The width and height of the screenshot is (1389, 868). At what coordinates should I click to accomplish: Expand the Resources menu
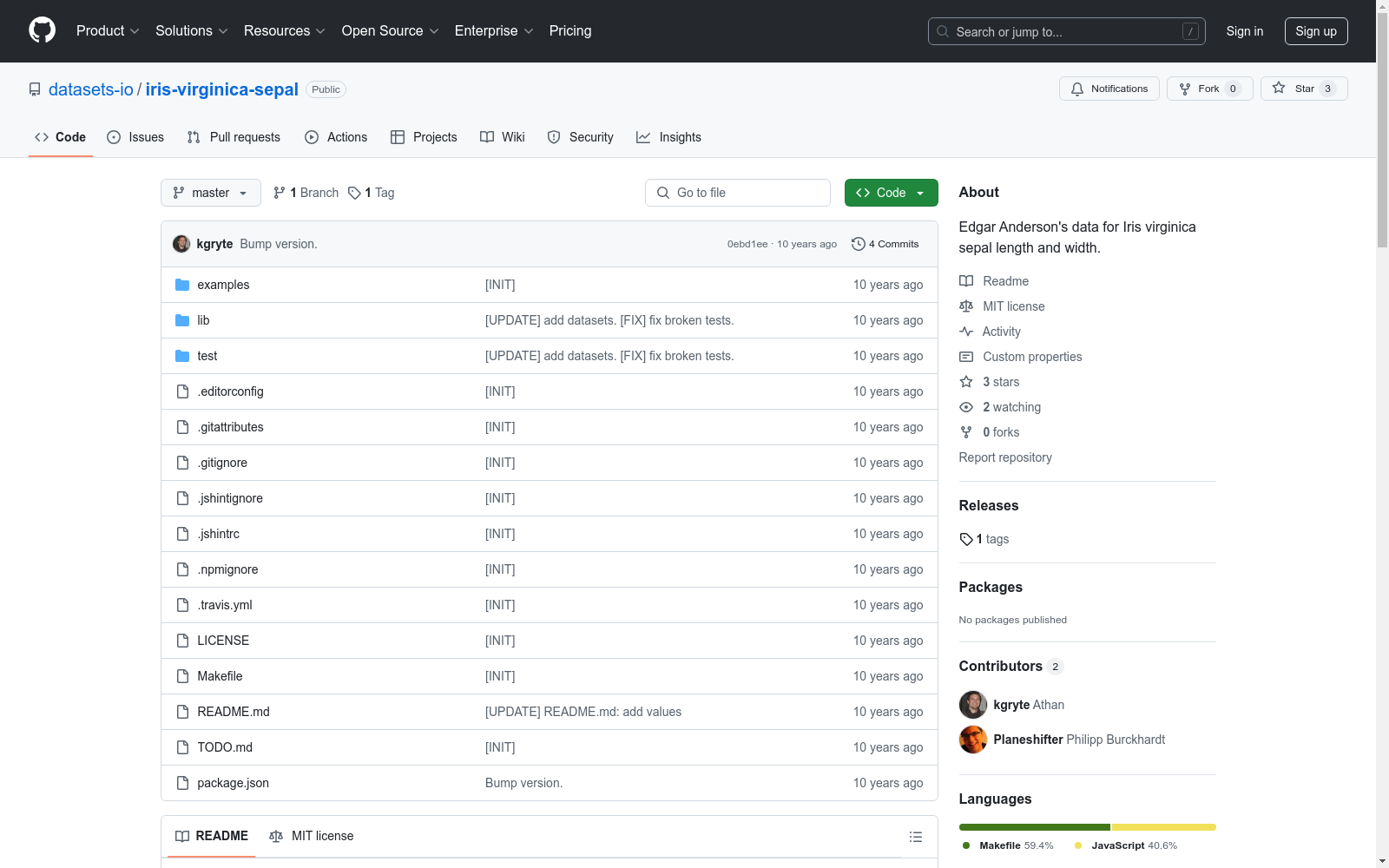pos(285,30)
